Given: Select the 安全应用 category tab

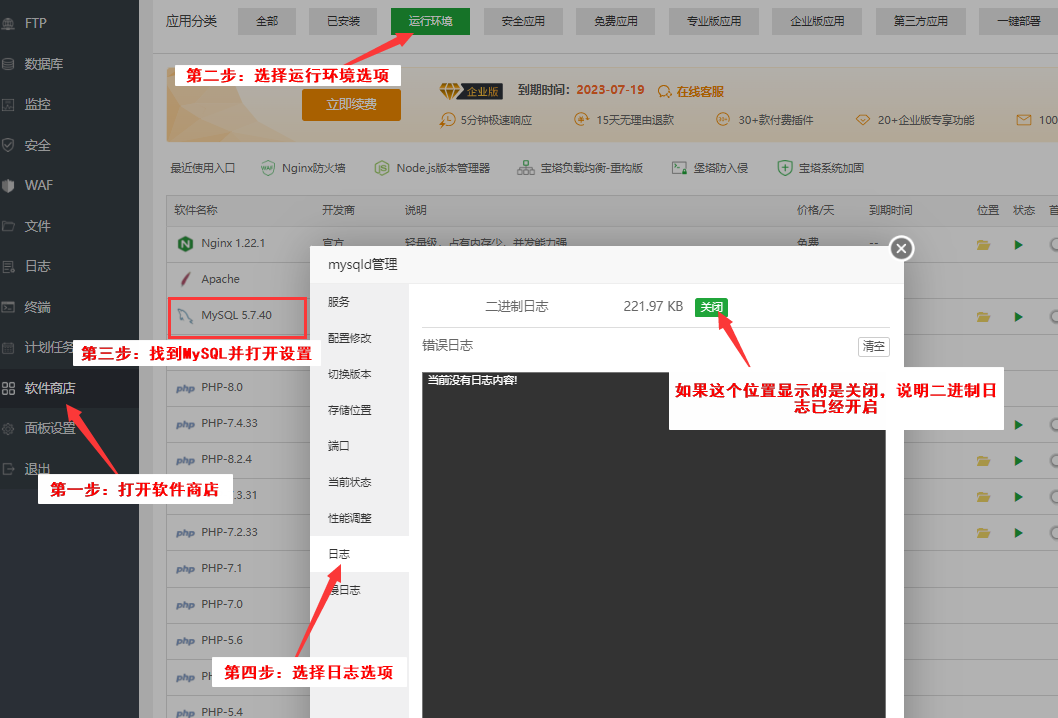Looking at the screenshot, I should pyautogui.click(x=524, y=22).
